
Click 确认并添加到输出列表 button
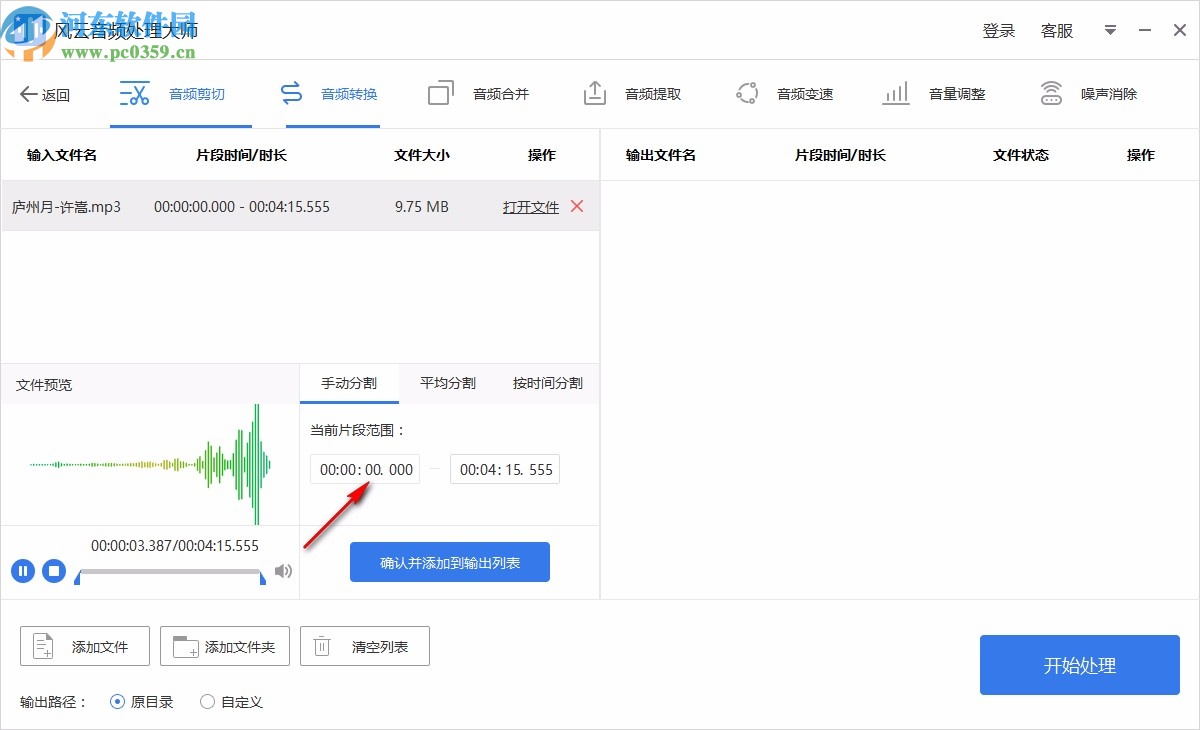[x=449, y=562]
